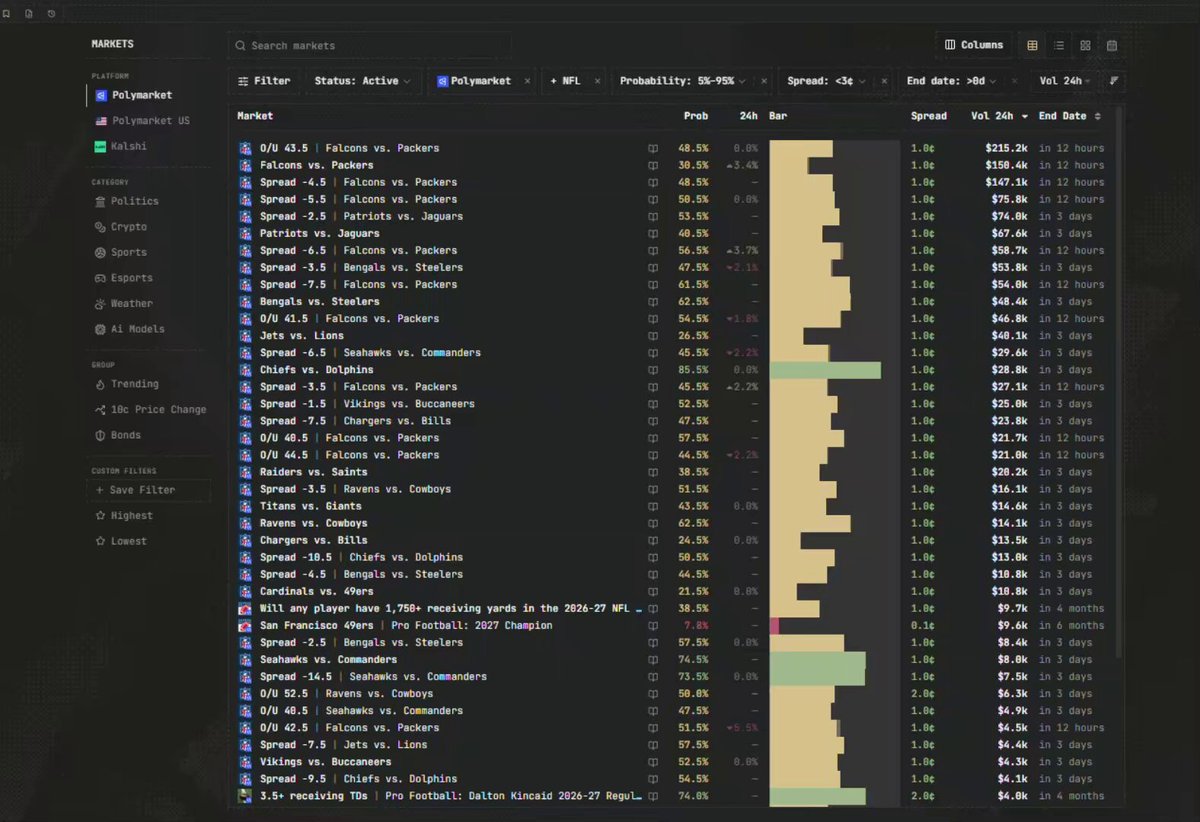Open market Spread -10.5 Chiefs vs. Dolphins
Screen dimensions: 1200x822
point(361,557)
